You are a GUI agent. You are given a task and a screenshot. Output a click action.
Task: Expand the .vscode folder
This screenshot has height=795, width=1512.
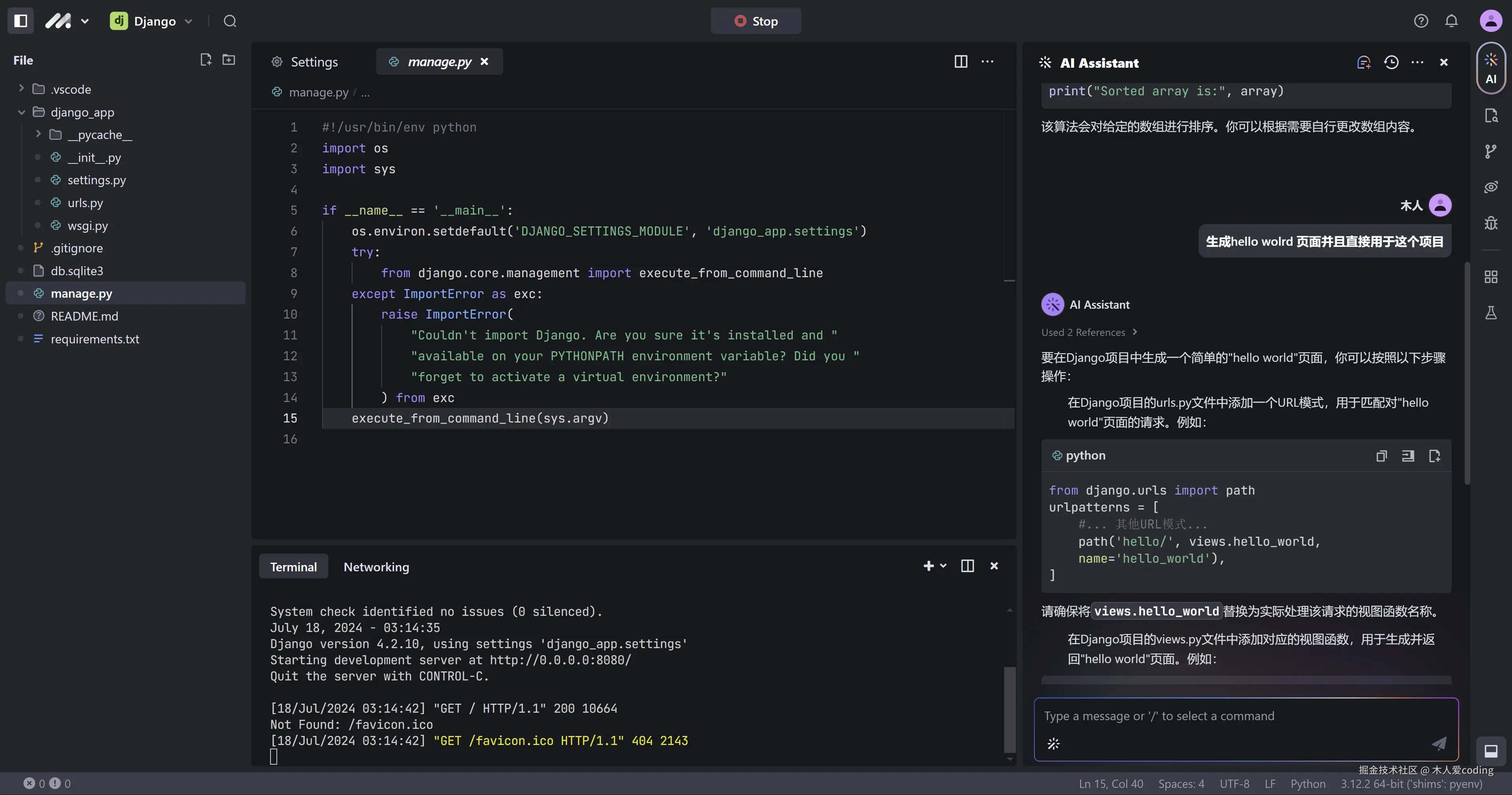tap(22, 89)
